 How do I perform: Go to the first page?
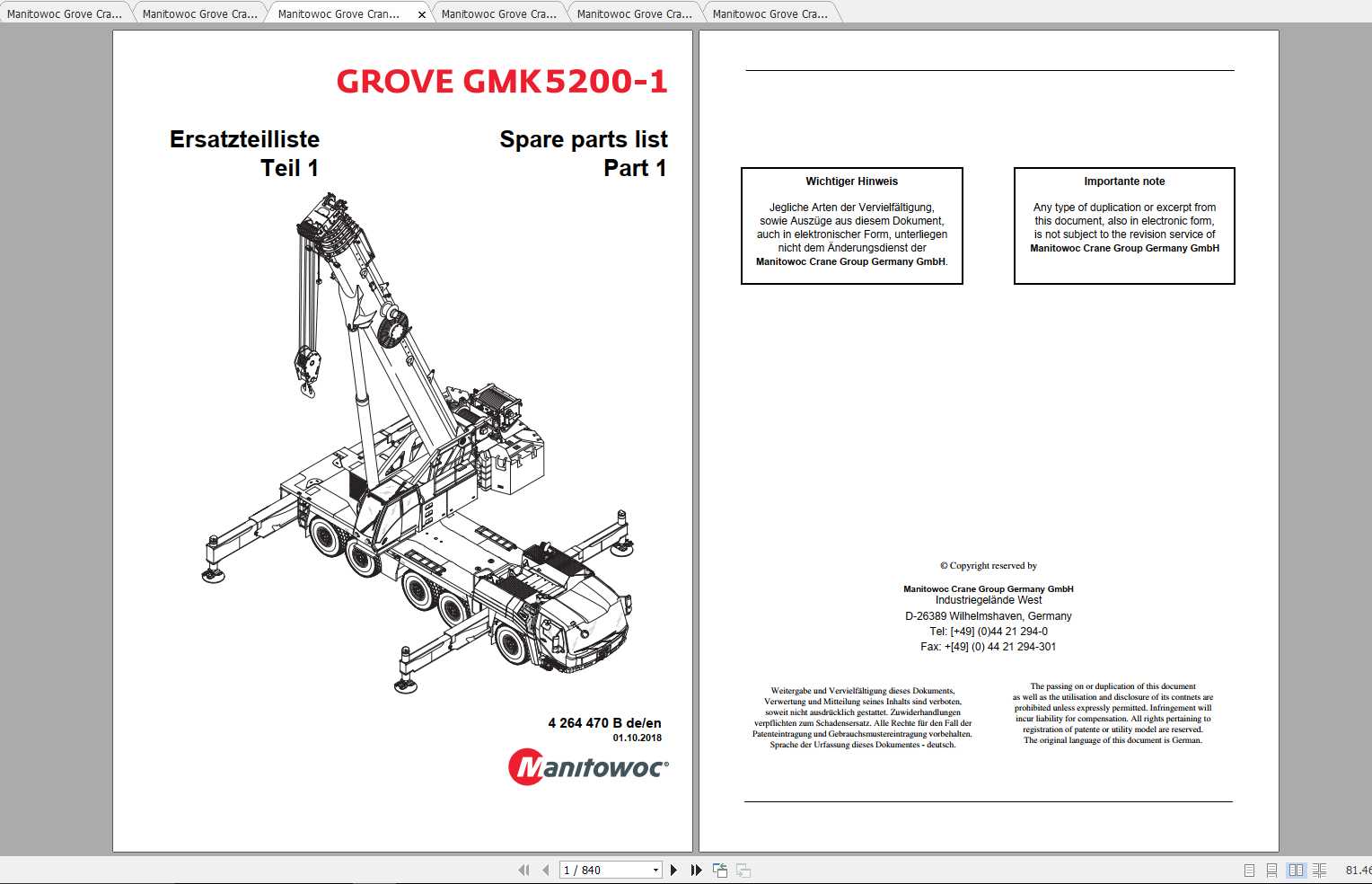[x=523, y=870]
